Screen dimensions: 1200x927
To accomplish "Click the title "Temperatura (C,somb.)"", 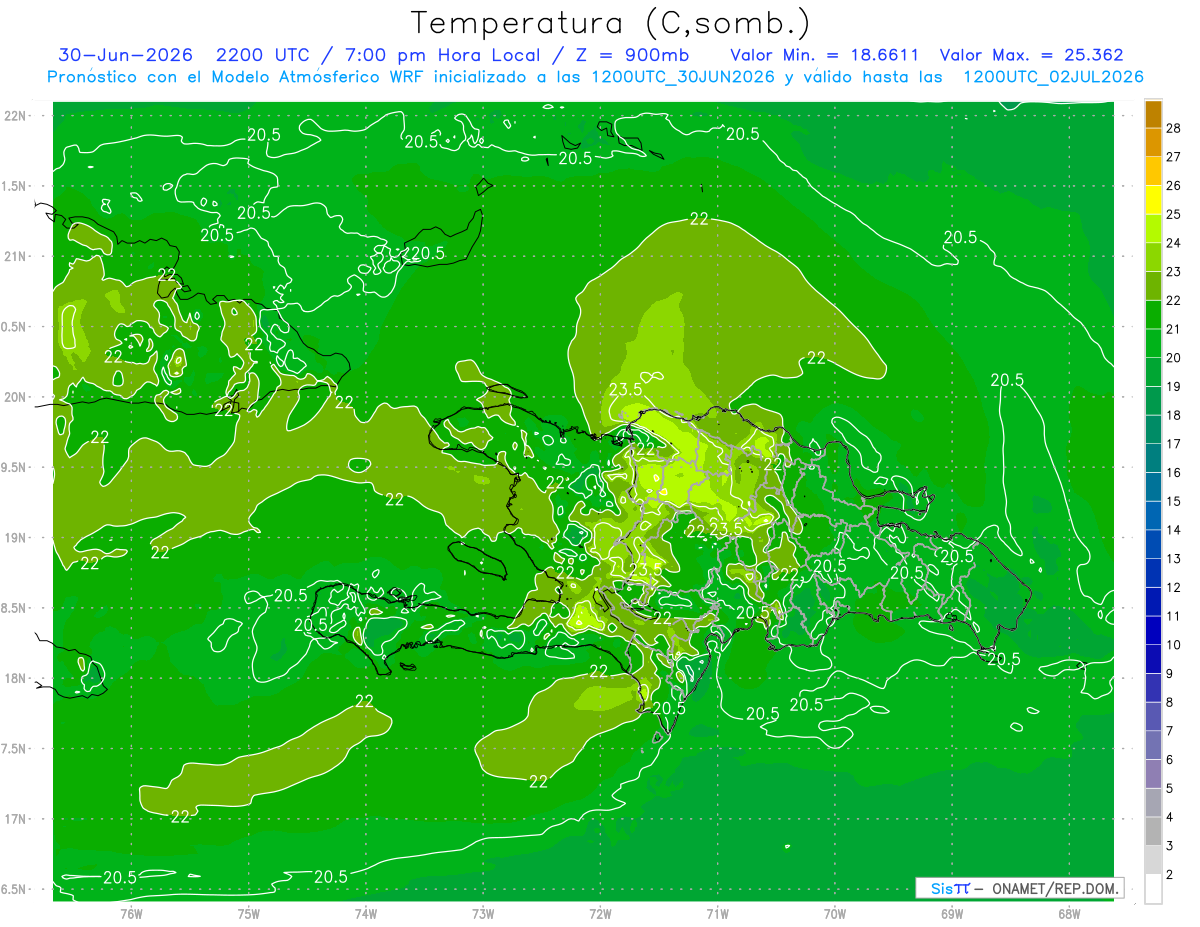I will click(611, 23).
